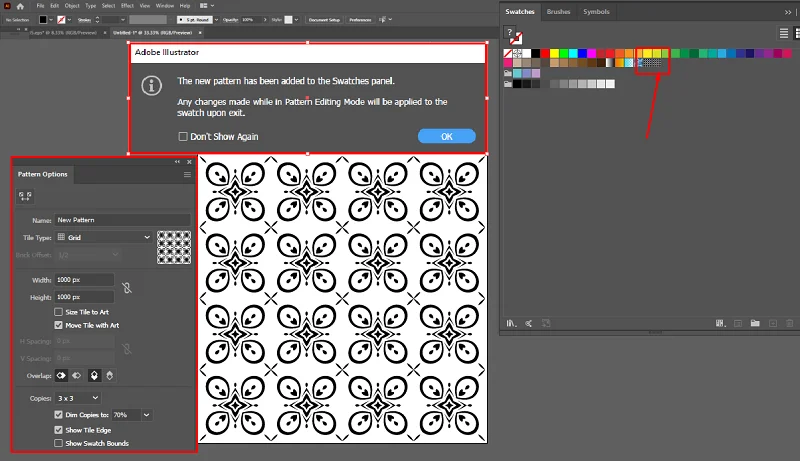Image resolution: width=800 pixels, height=461 pixels.
Task: Expand Opacity options arrow
Action: tap(265, 19)
